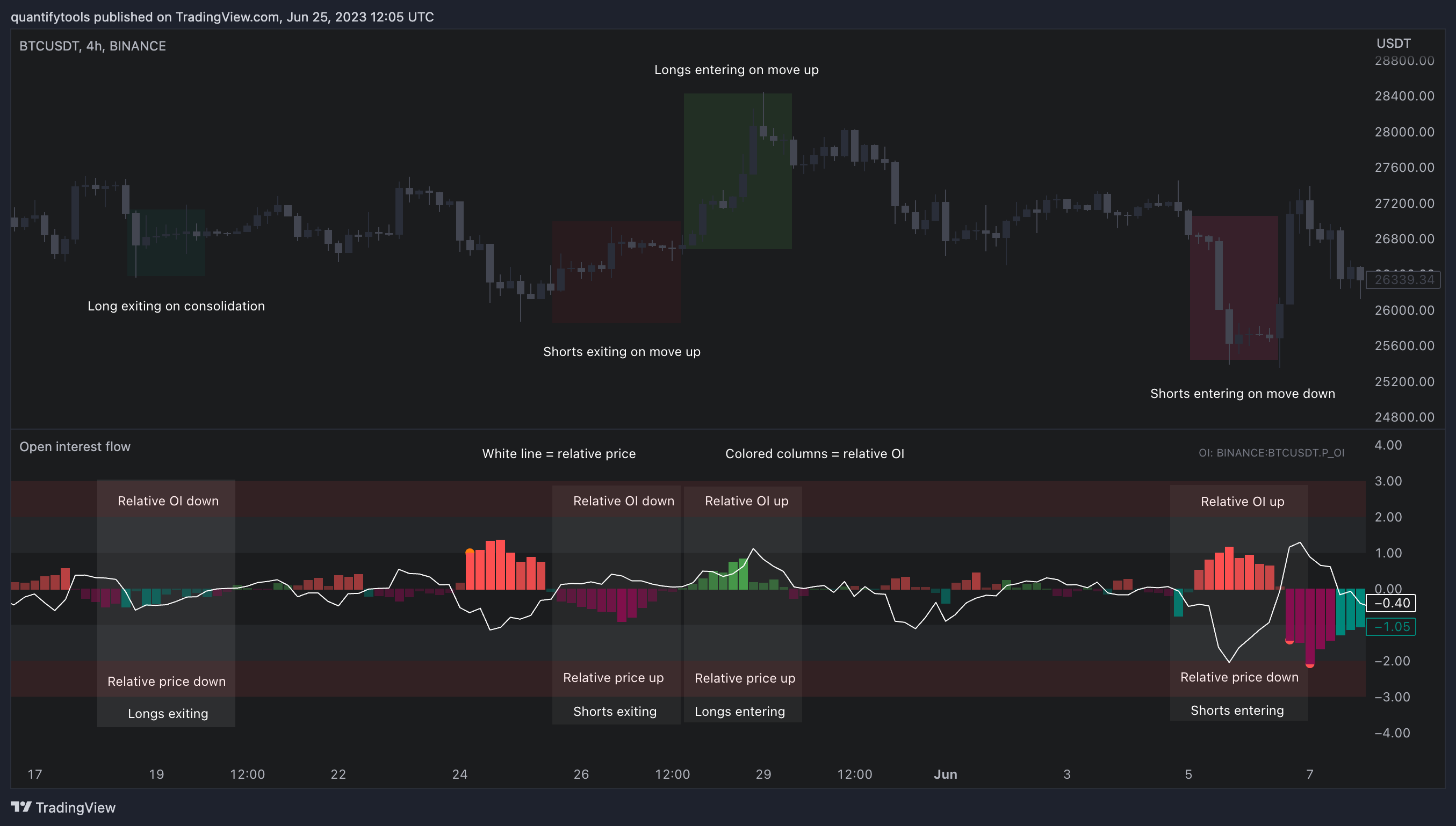Click the 'Shorts entering on move down' annotation

pos(1242,394)
